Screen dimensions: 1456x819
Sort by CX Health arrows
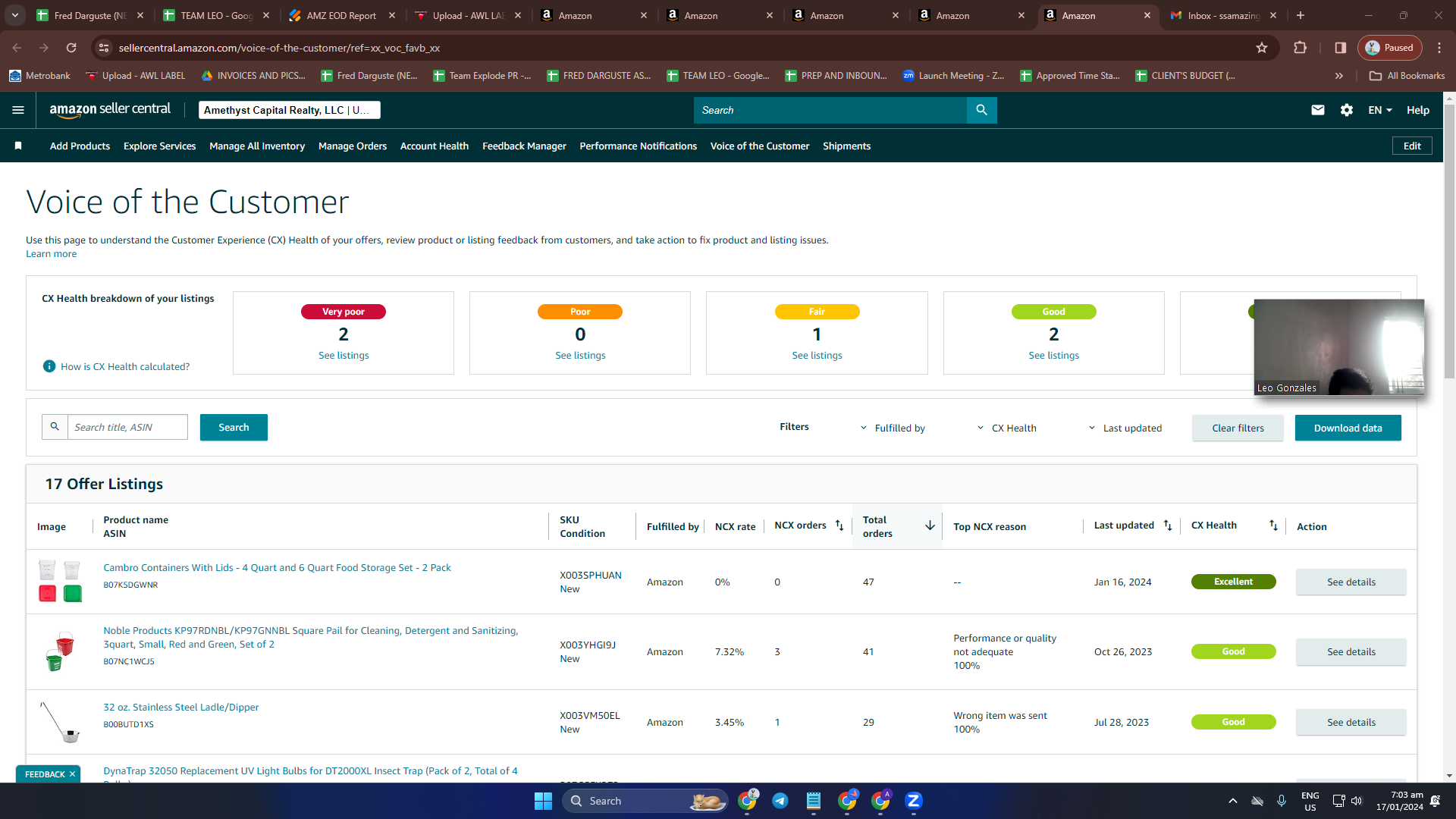point(1273,526)
